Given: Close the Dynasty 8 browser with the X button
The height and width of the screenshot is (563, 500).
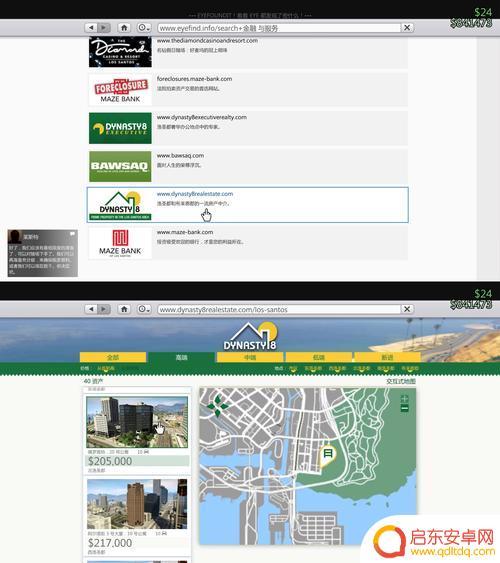Looking at the screenshot, I should 407,309.
